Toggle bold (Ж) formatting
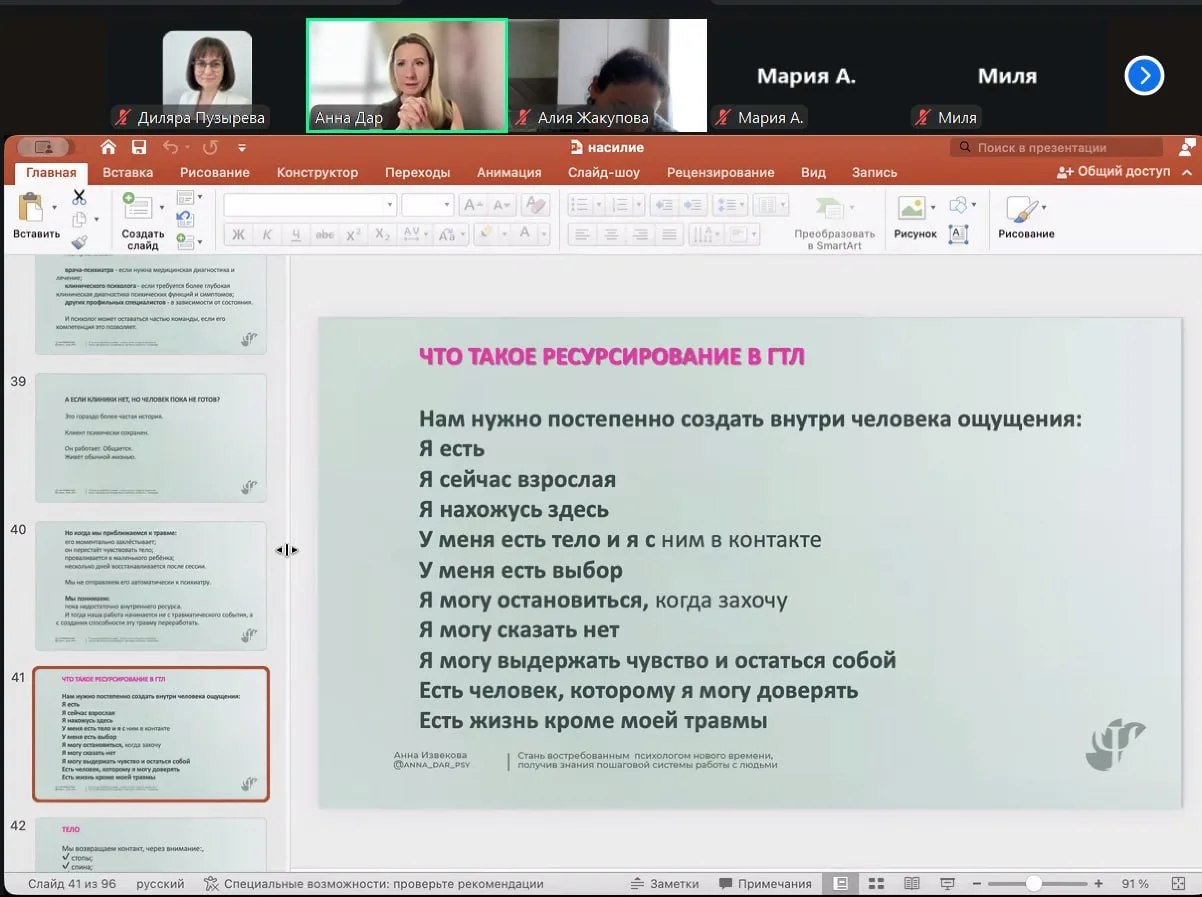Image resolution: width=1202 pixels, height=897 pixels. point(238,235)
